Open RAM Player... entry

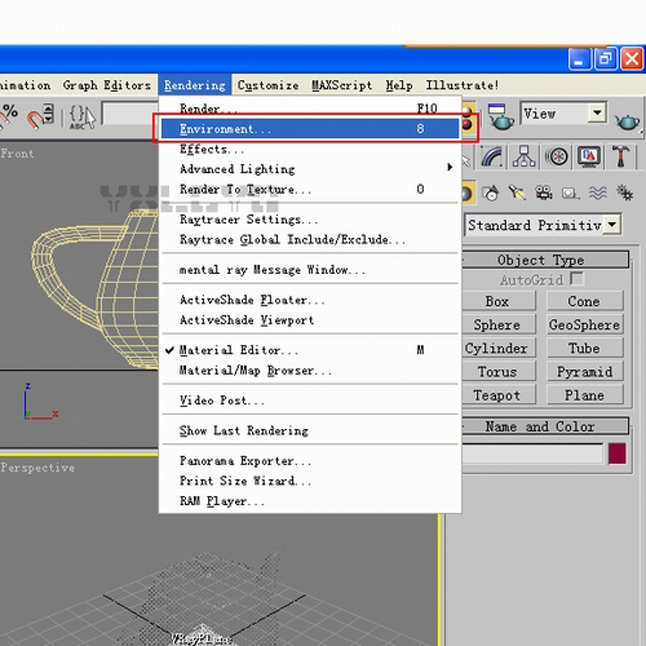pos(310,501)
